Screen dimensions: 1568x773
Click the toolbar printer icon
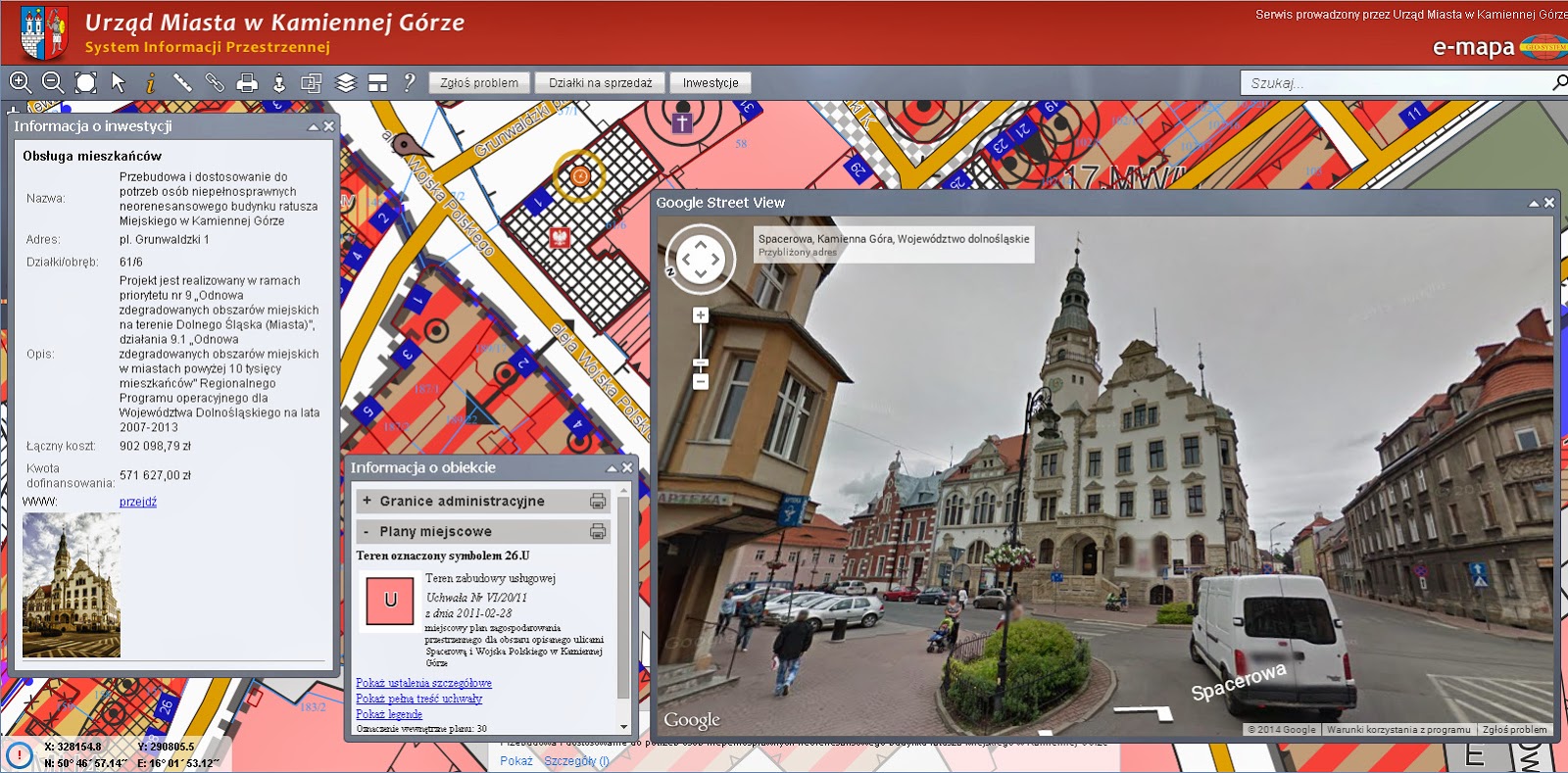point(247,83)
